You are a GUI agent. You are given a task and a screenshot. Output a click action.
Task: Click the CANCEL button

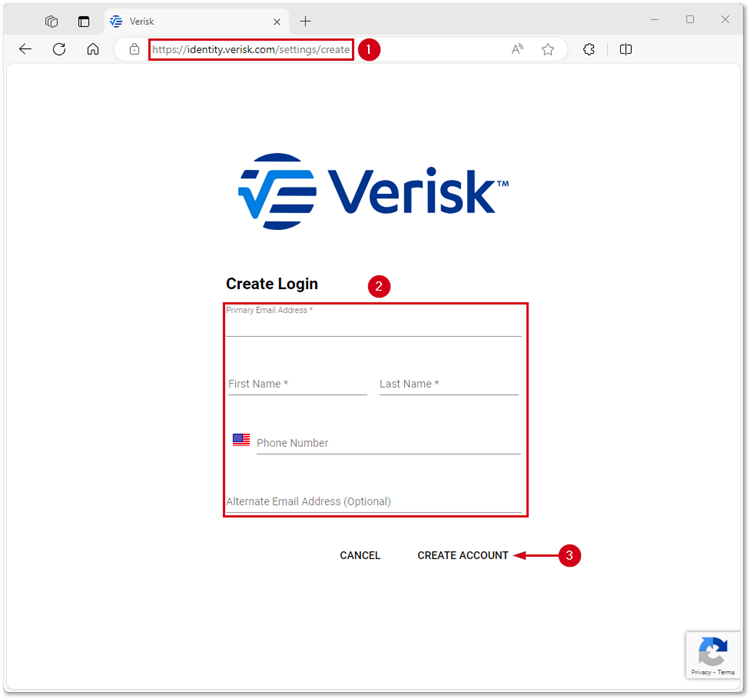pyautogui.click(x=360, y=555)
